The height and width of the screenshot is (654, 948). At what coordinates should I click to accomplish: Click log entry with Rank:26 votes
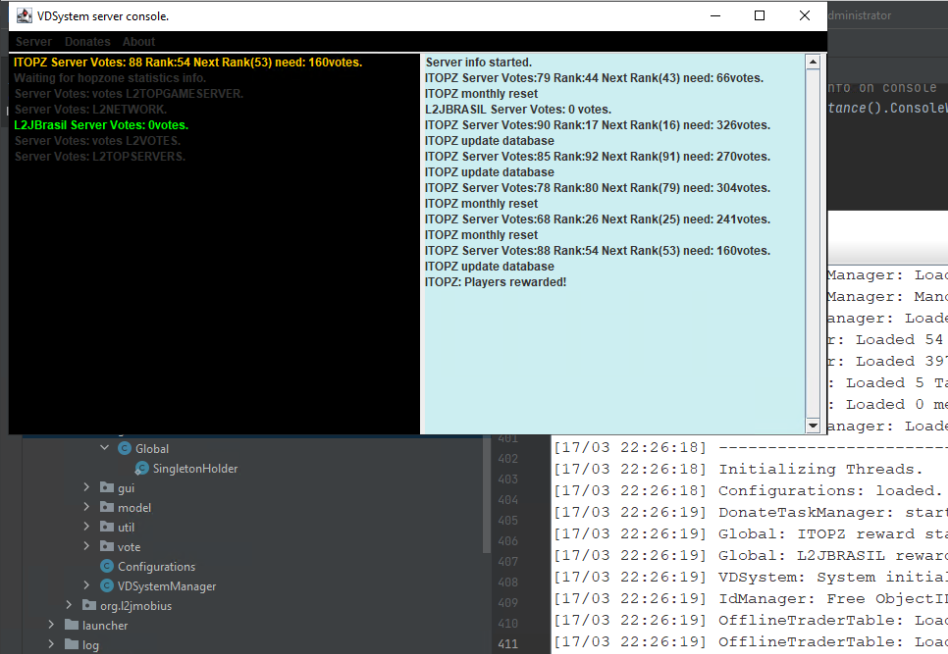(x=597, y=219)
